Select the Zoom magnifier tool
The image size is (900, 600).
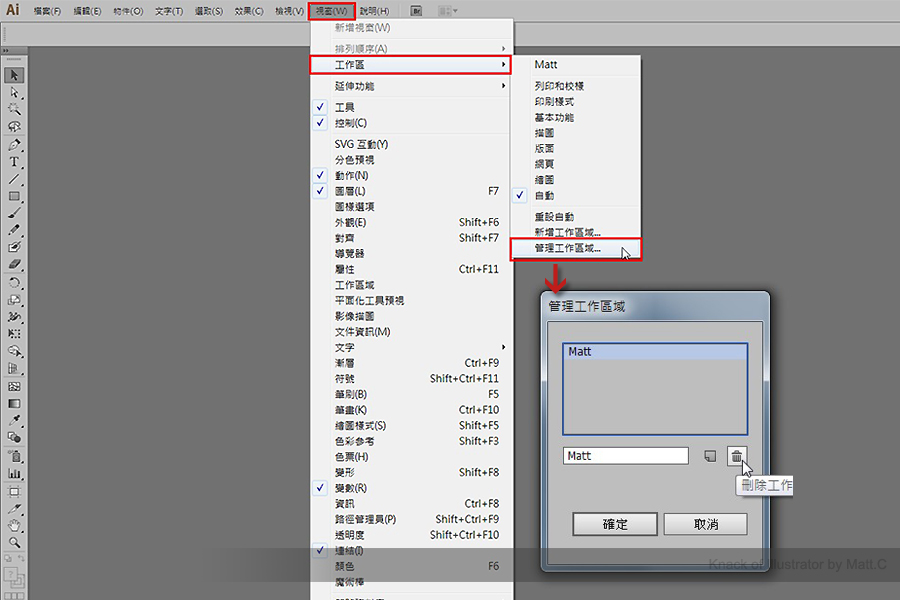15,542
